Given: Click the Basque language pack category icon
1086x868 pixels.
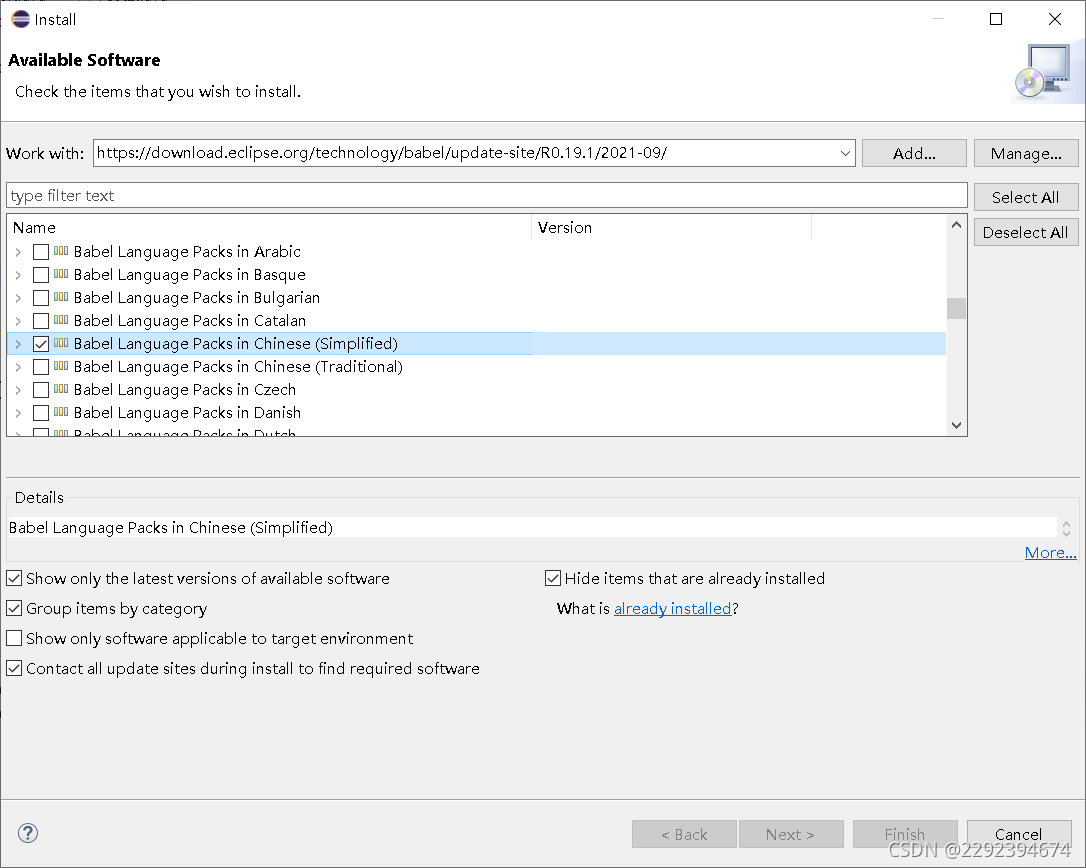Looking at the screenshot, I should pos(61,274).
